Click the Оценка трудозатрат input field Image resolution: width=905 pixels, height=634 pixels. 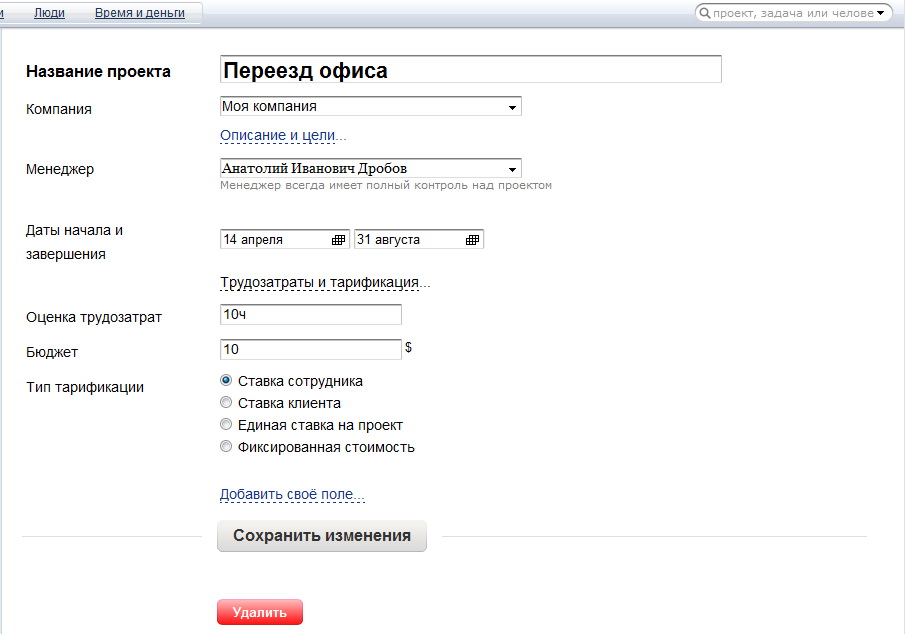pyautogui.click(x=310, y=315)
